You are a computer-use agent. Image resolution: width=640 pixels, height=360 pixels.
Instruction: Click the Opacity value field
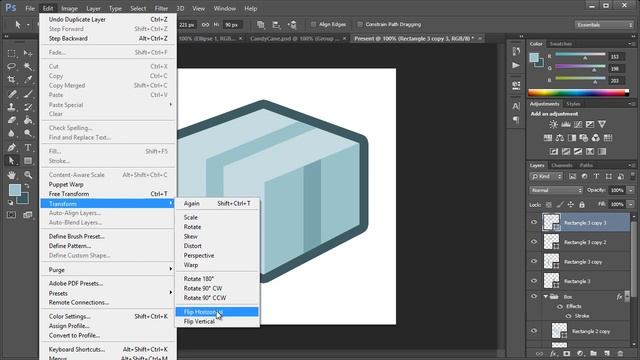point(617,190)
